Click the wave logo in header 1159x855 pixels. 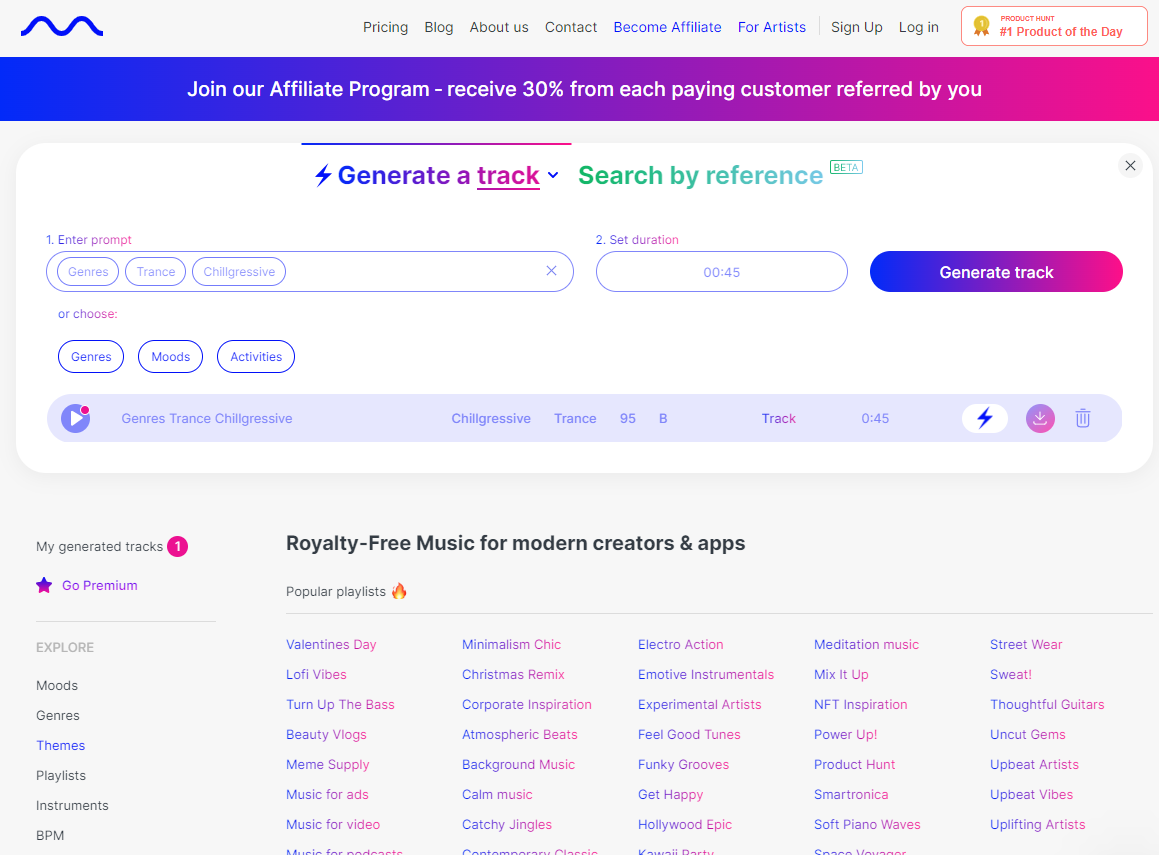pyautogui.click(x=62, y=27)
